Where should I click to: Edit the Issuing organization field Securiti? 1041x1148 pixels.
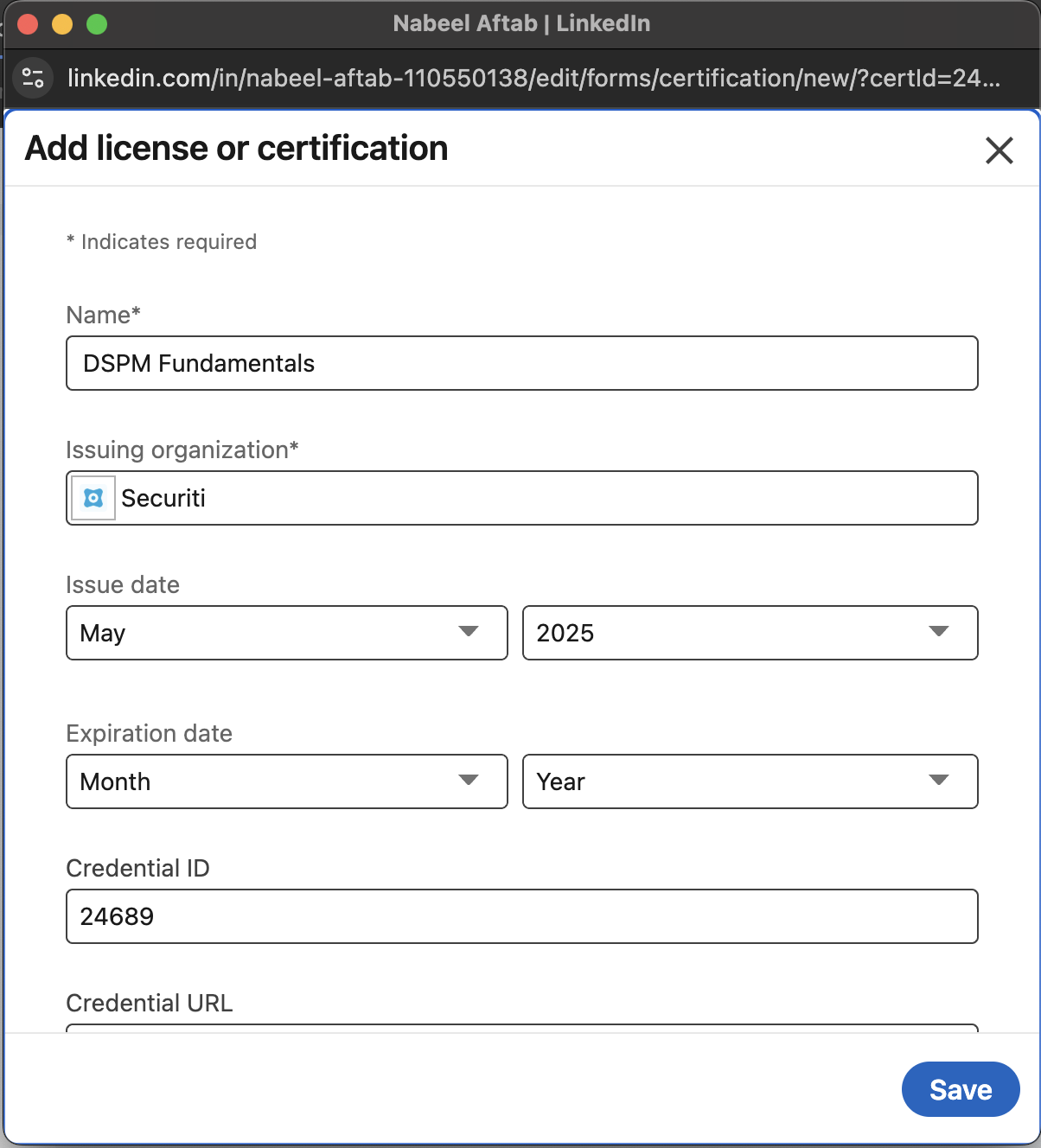(522, 498)
